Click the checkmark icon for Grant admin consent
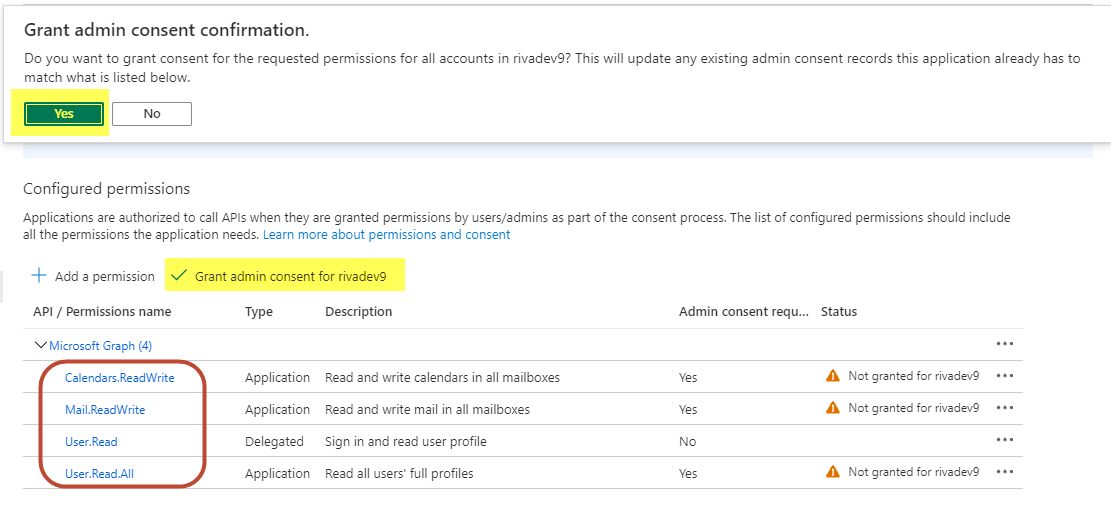Screen dimensions: 1111x528 (x=179, y=275)
